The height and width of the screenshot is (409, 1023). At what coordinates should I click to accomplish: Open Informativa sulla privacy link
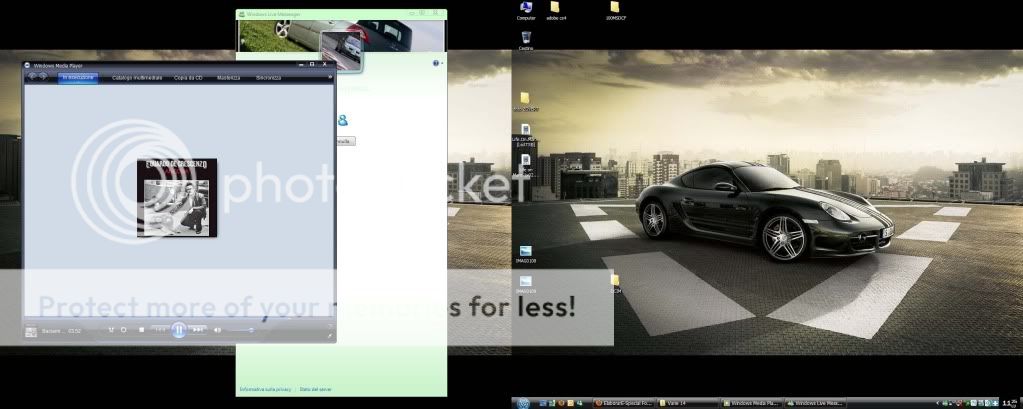point(265,389)
